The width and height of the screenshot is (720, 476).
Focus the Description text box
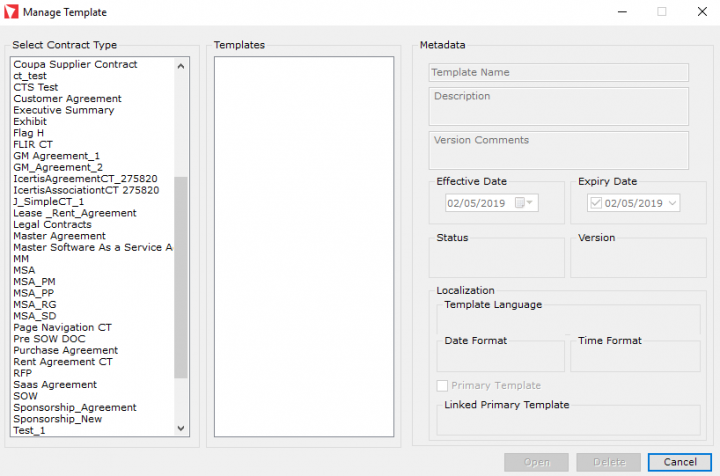pos(558,106)
